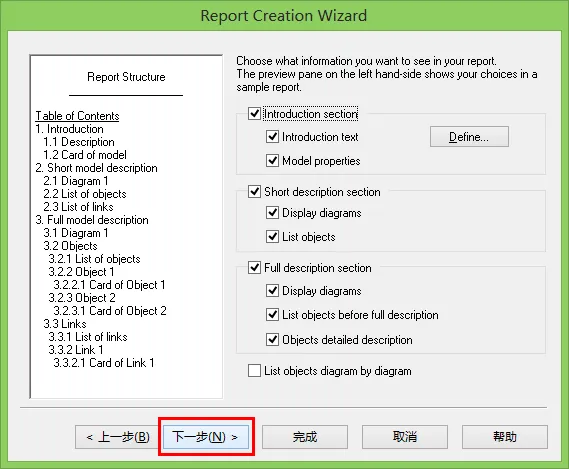The width and height of the screenshot is (569, 469).
Task: Toggle List objects before full description
Action: point(272,315)
